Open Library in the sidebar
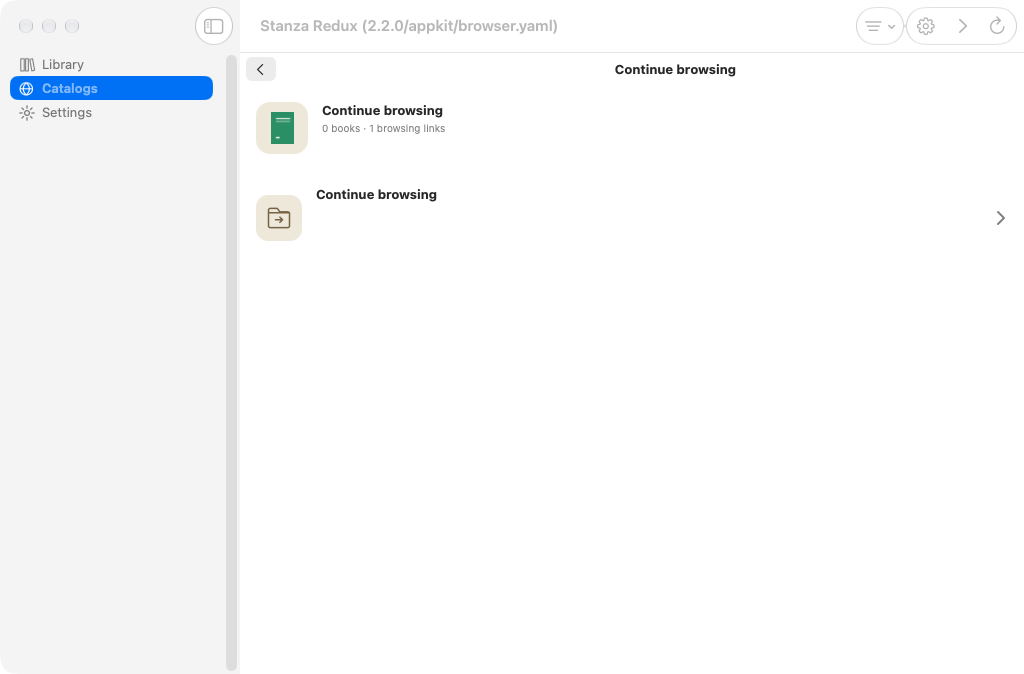The width and height of the screenshot is (1024, 674). tap(111, 64)
